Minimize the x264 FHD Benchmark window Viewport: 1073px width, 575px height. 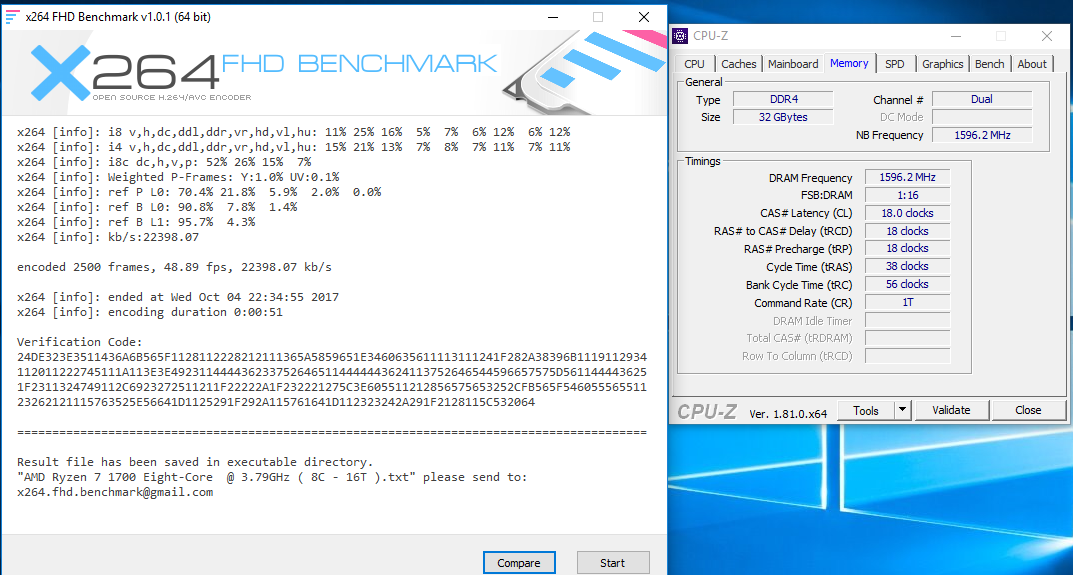[552, 18]
